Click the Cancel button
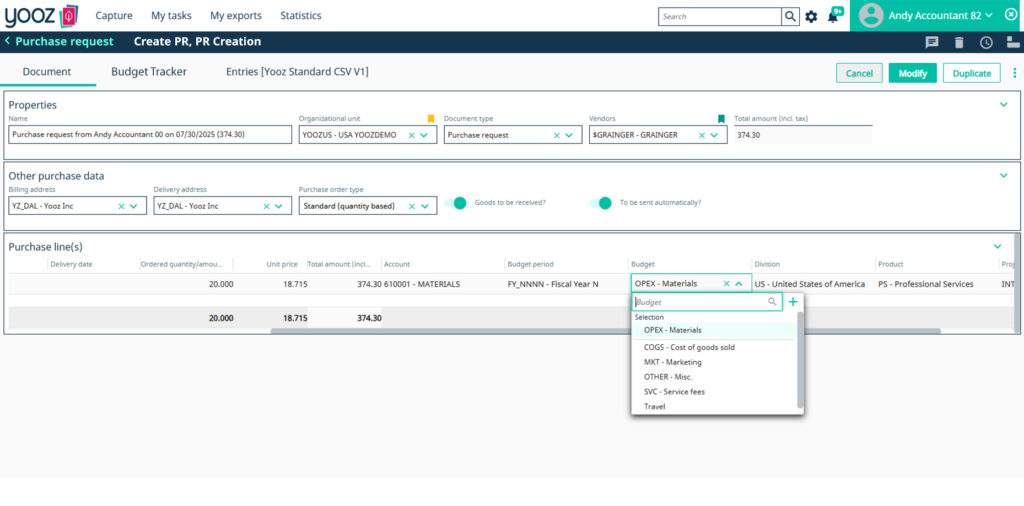 859,73
